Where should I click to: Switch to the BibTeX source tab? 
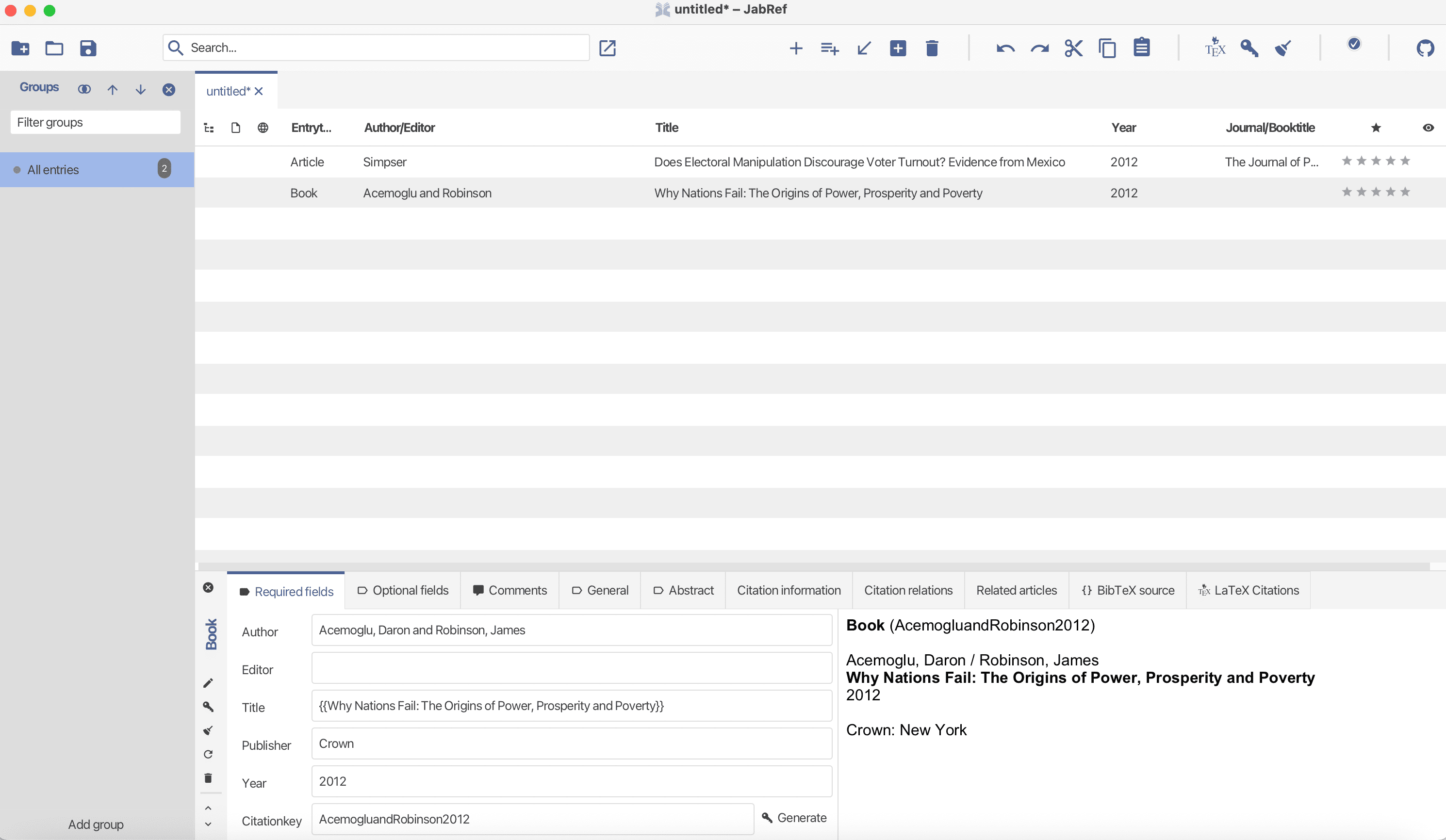1128,591
